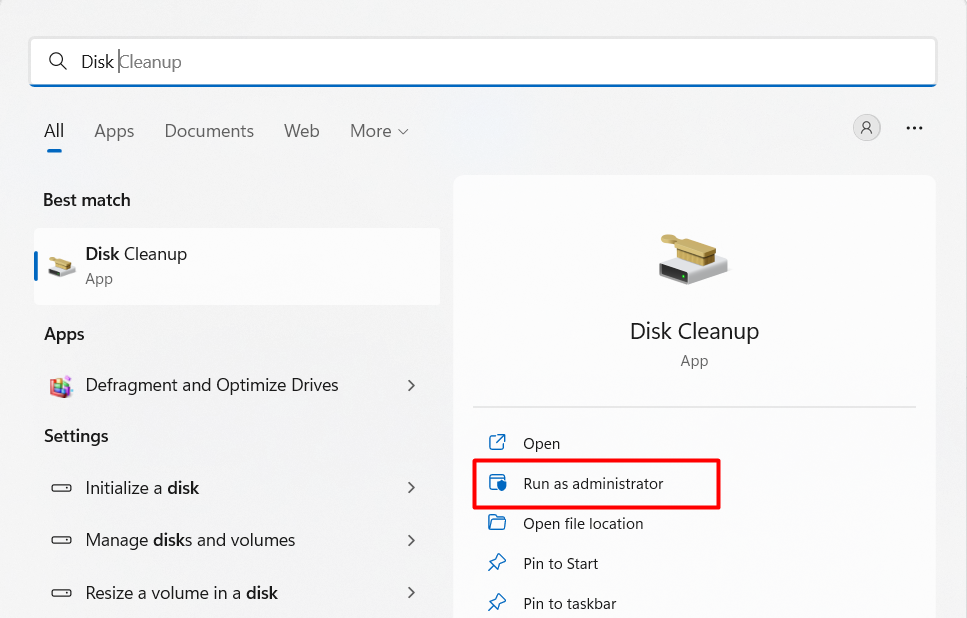Choose Pin to taskbar
Image resolution: width=967 pixels, height=618 pixels.
[569, 604]
